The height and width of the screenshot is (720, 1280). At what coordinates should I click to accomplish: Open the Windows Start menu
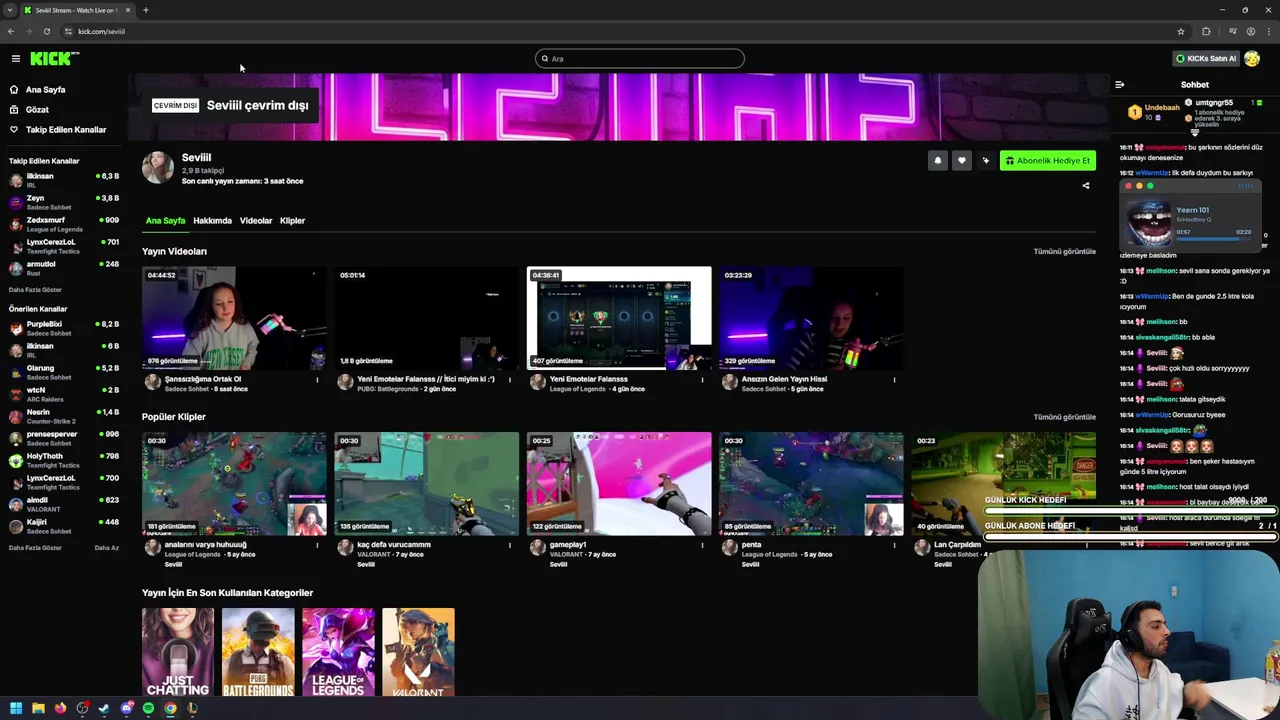pyautogui.click(x=16, y=709)
